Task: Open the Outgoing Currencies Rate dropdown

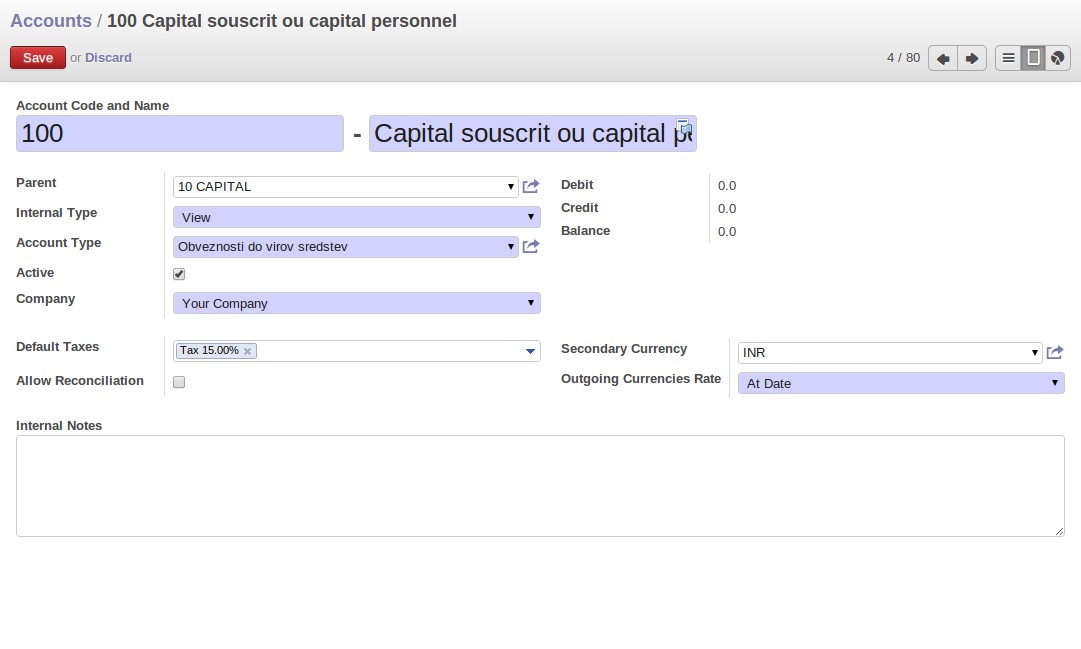Action: point(900,383)
